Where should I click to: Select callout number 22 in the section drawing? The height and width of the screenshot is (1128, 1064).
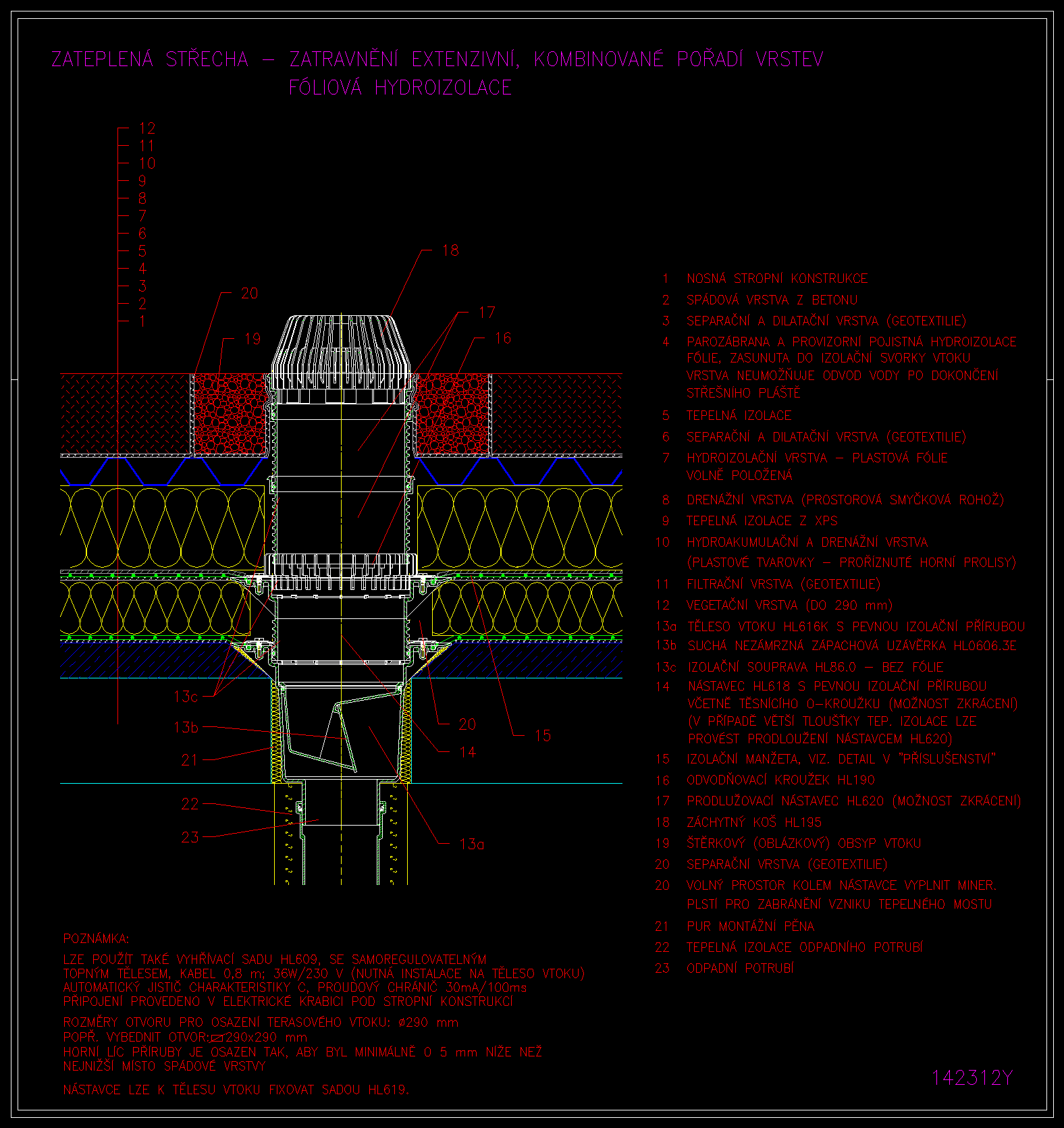pyautogui.click(x=190, y=805)
